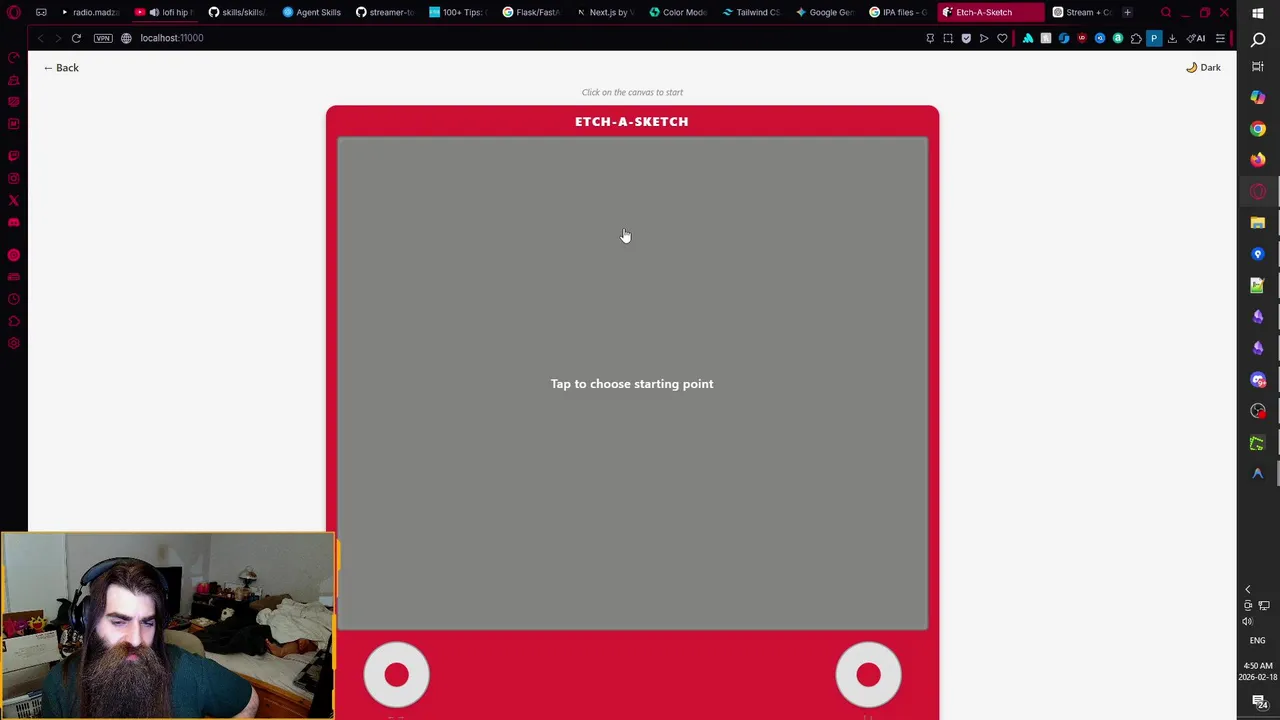
Task: Bookmark page with the heart icon
Action: pyautogui.click(x=1002, y=38)
